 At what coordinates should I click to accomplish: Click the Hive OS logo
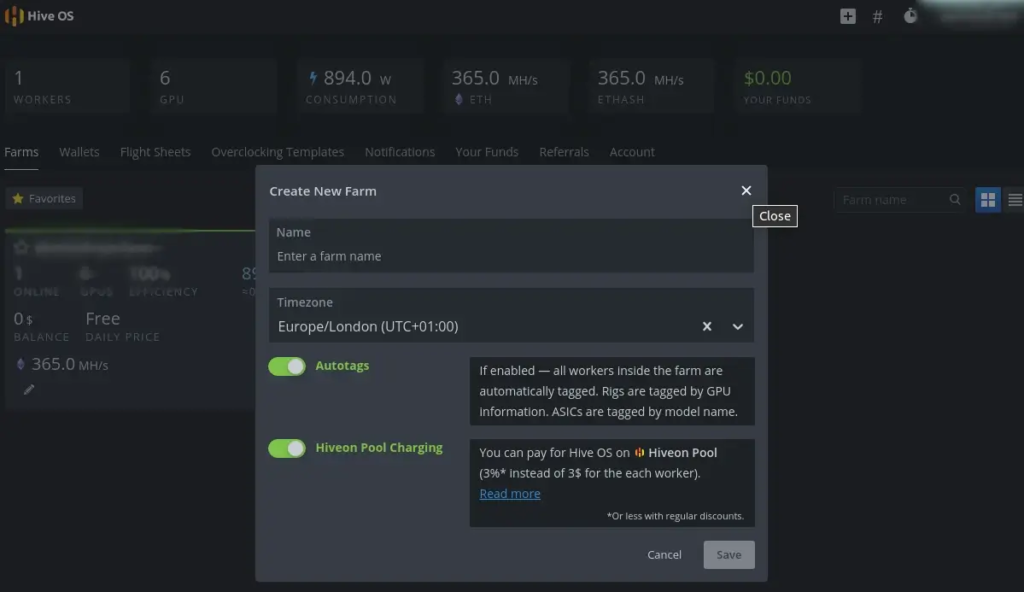39,16
